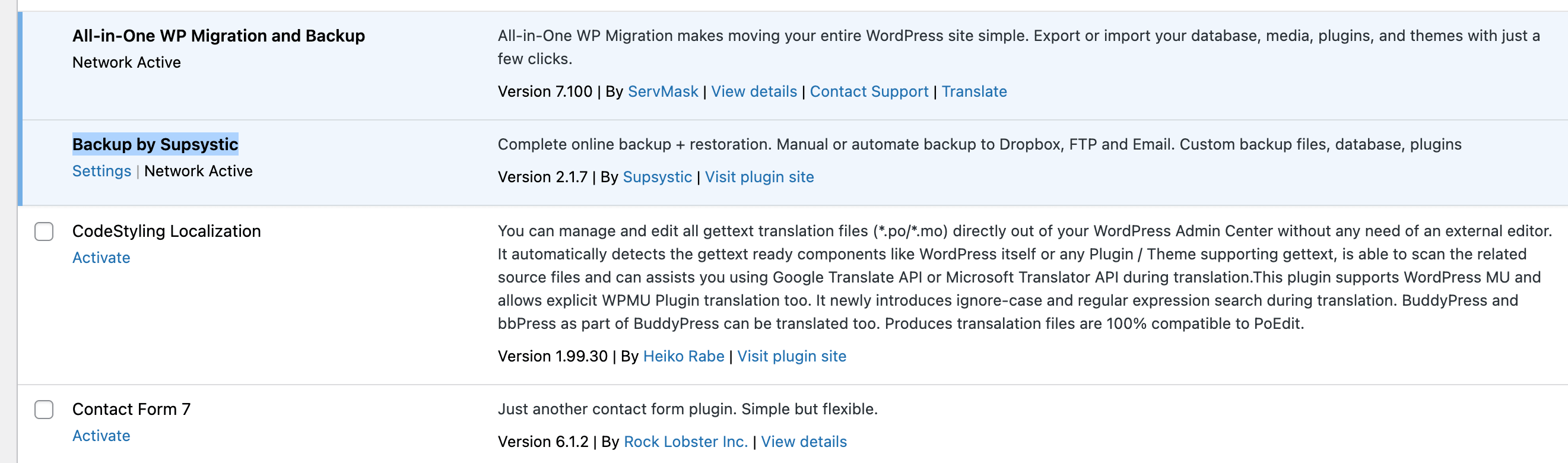Screen dimensions: 1568x463
Task: Open the Translate link
Action: point(974,91)
